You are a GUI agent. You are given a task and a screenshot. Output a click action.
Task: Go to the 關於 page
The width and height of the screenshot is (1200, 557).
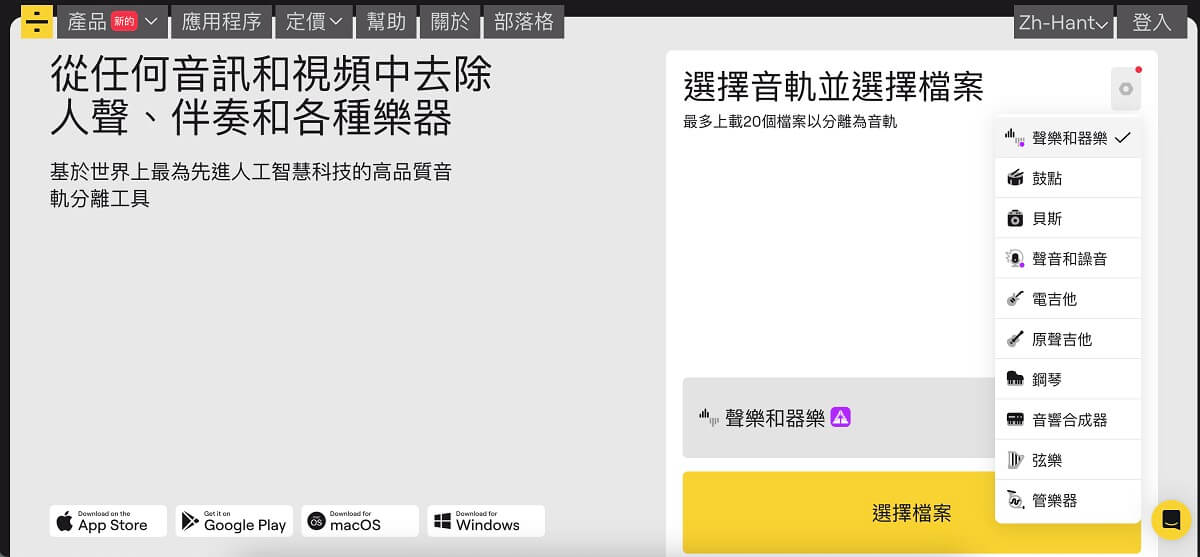tap(450, 21)
